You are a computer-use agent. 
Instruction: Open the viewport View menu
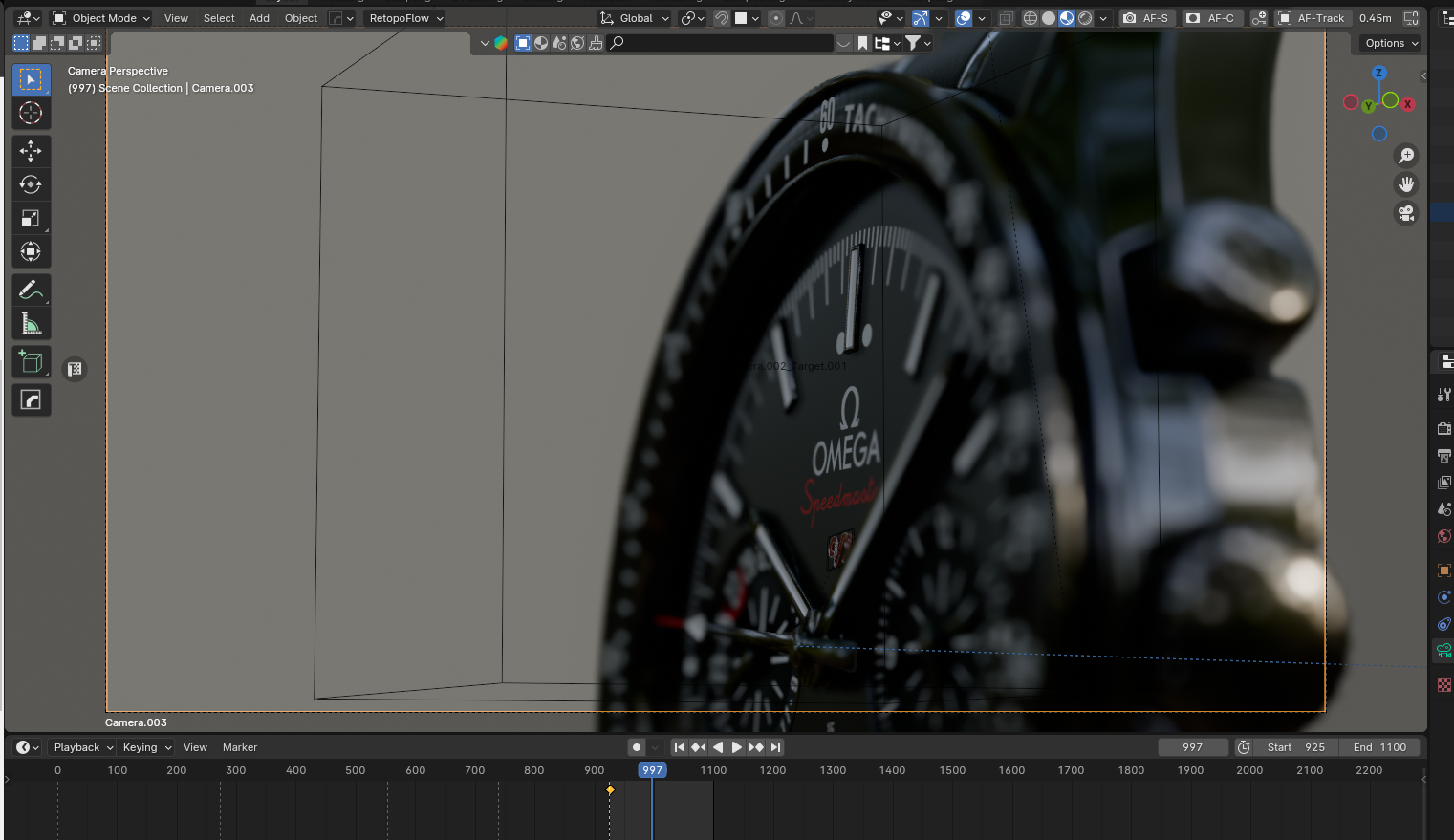[x=176, y=18]
